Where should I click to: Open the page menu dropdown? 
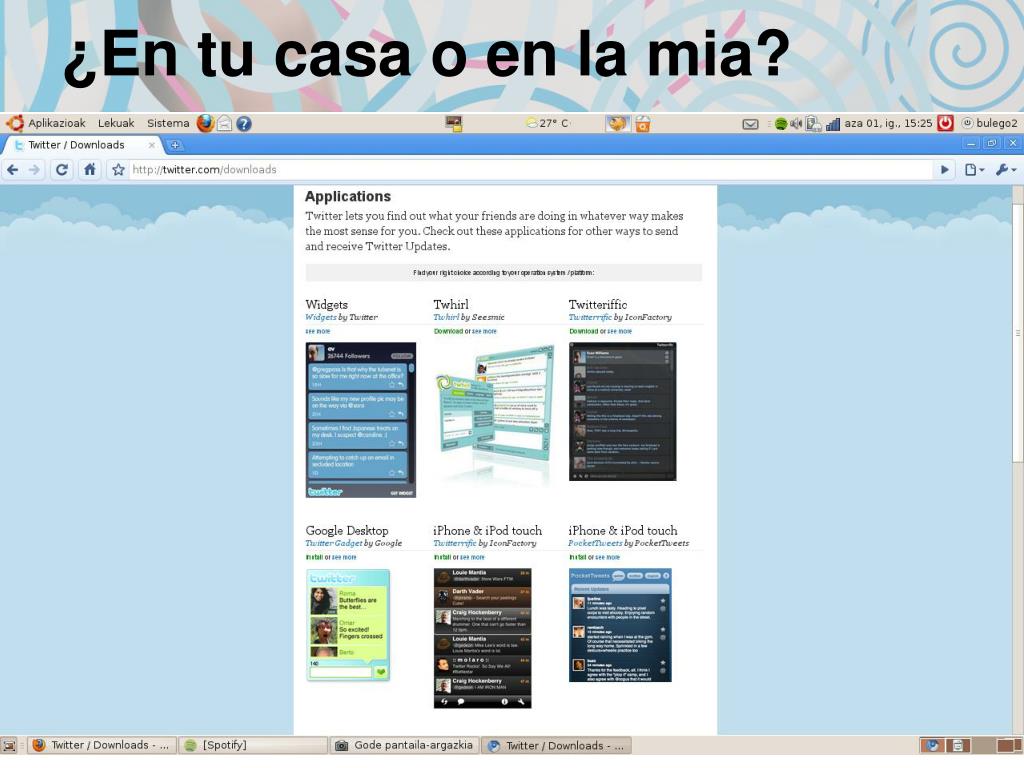(974, 170)
